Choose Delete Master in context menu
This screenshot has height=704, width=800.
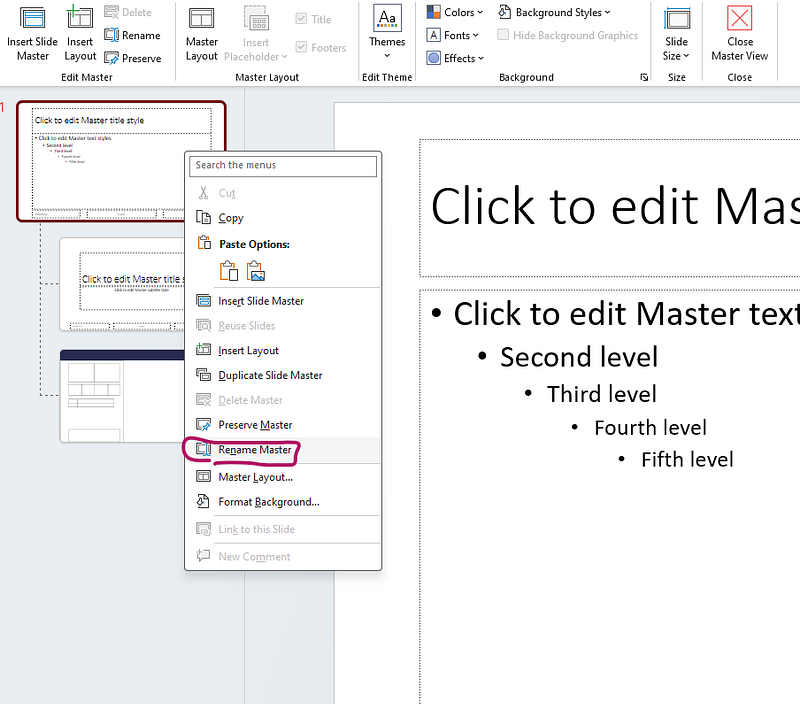tap(283, 400)
